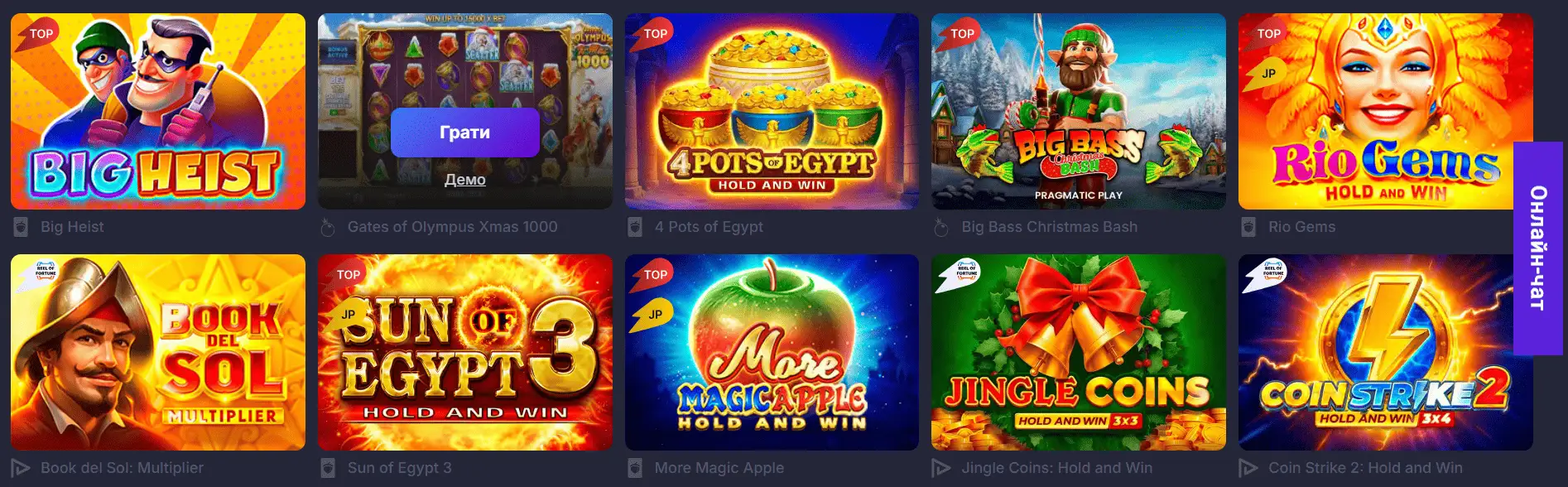Open the Sun of Egypt 3 title link

(400, 468)
